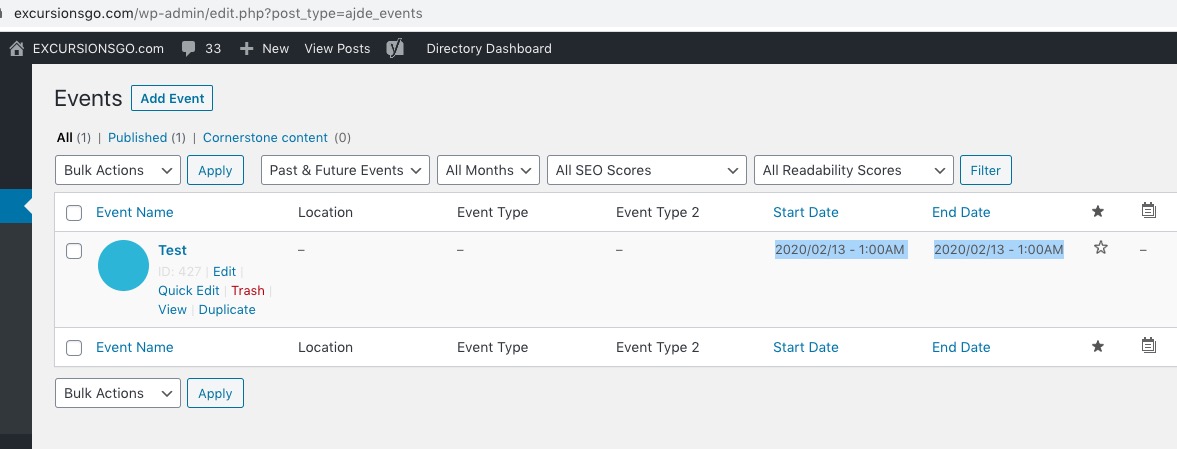The width and height of the screenshot is (1177, 449).
Task: Sort by Start Date column header
Action: click(x=805, y=212)
